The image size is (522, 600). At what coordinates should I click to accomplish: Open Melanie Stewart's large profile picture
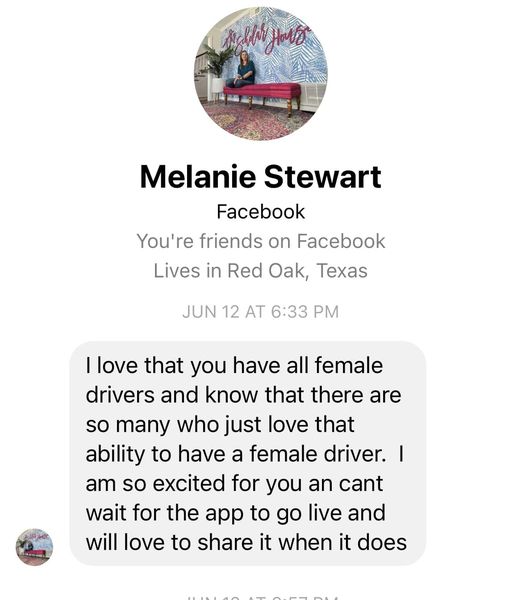click(261, 73)
